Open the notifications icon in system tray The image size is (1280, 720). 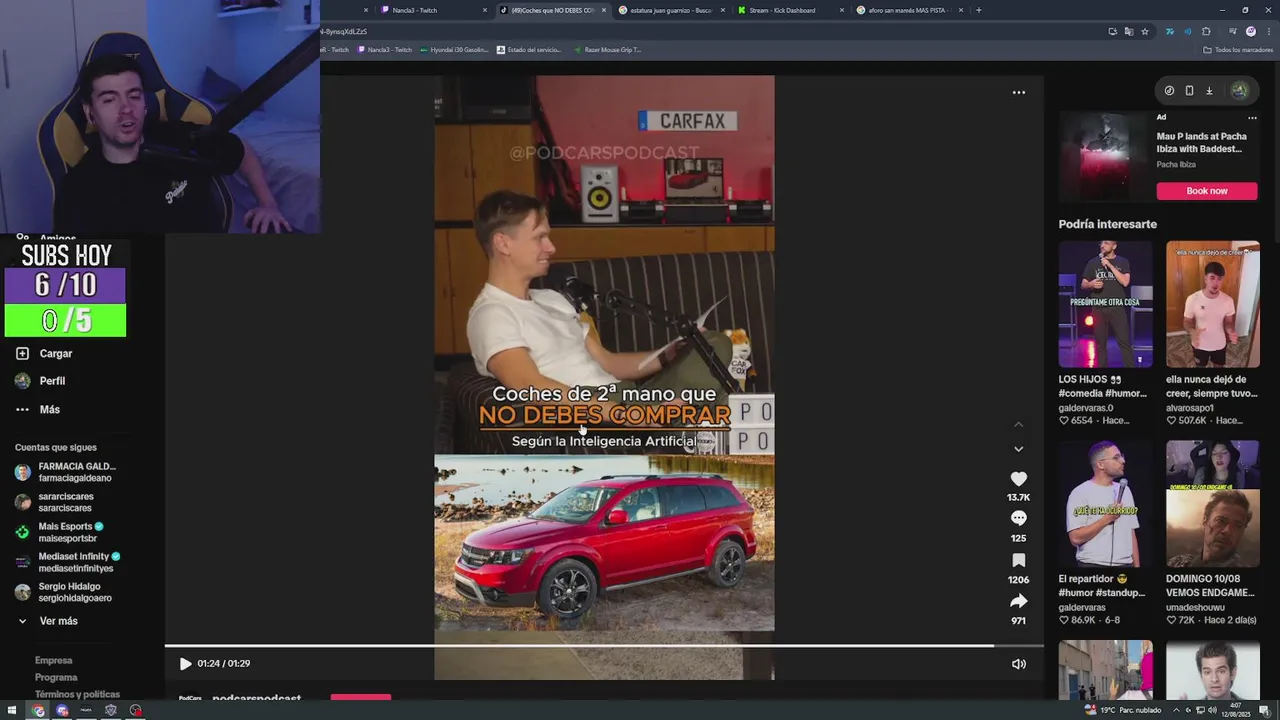pos(1265,710)
